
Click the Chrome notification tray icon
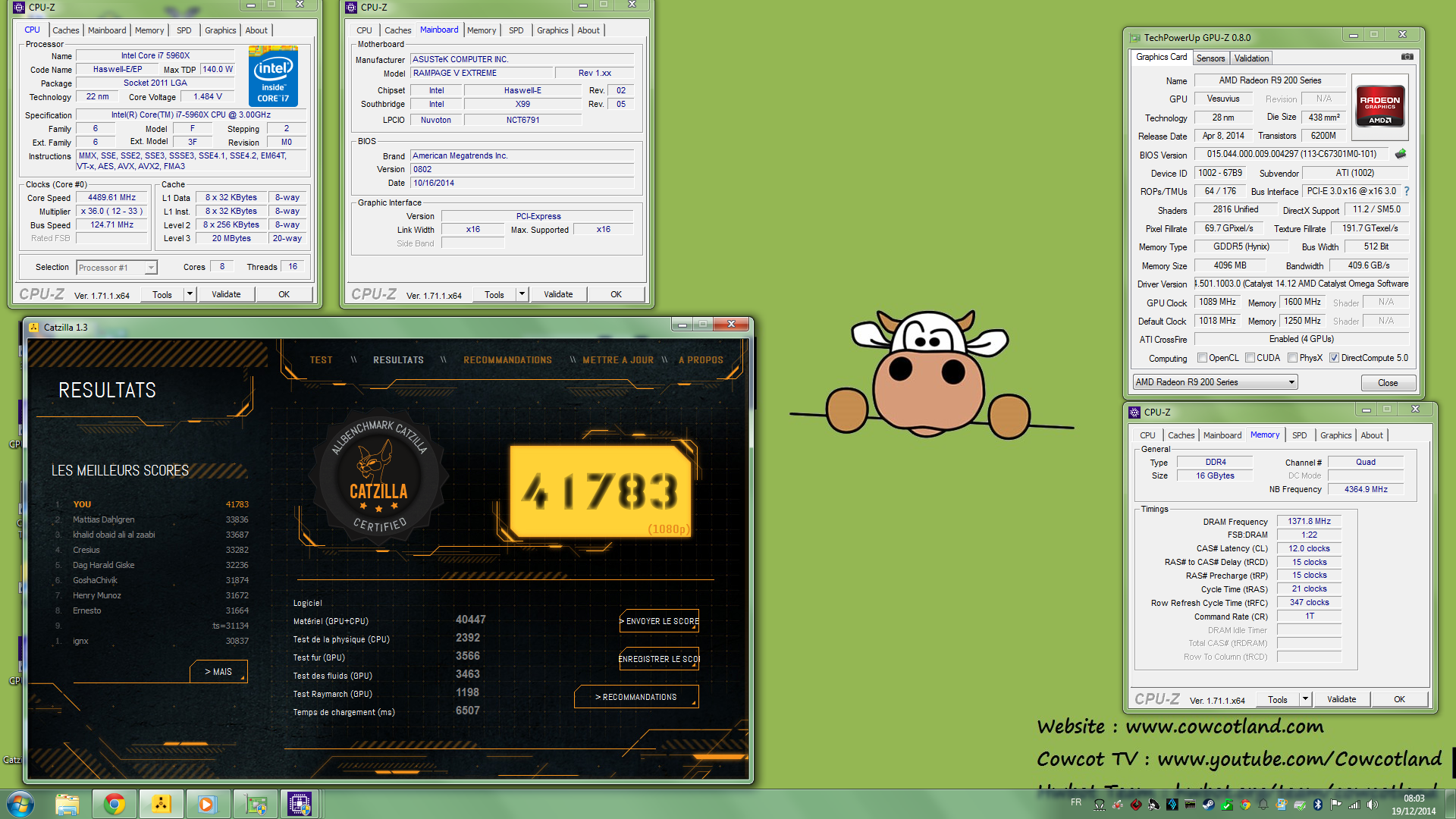click(1245, 805)
